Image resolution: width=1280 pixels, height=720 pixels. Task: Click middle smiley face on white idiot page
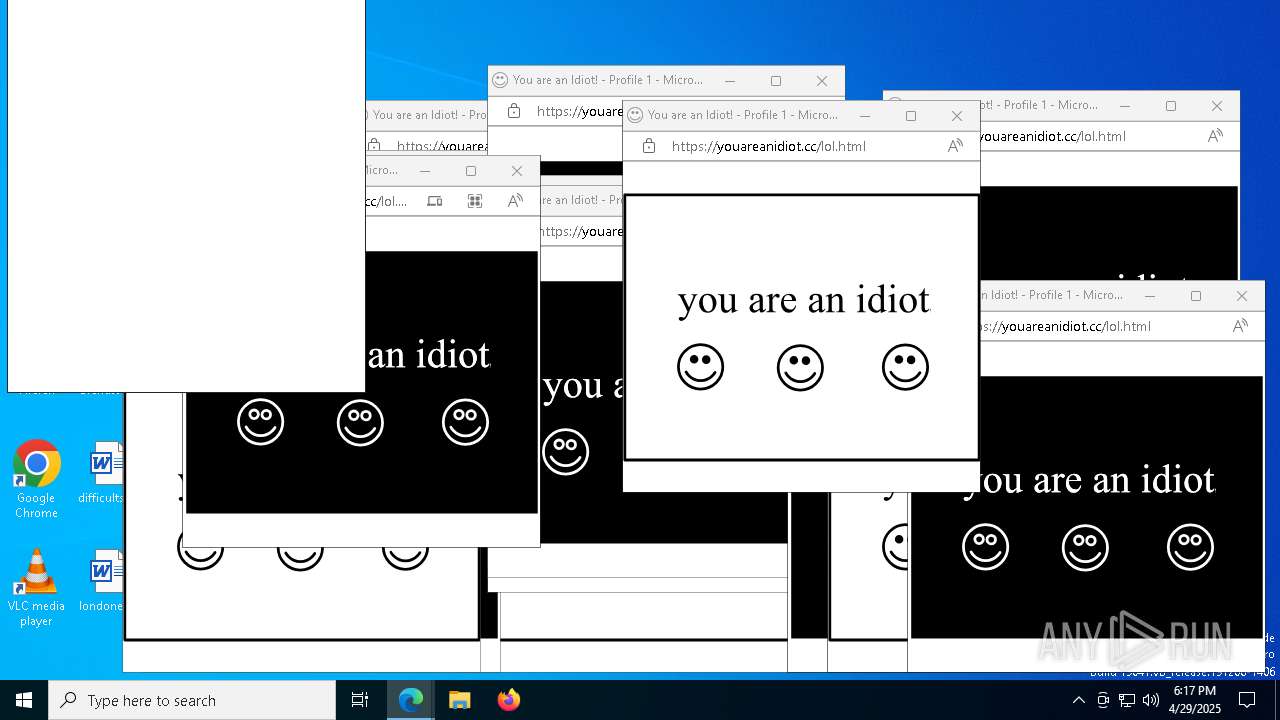(x=800, y=367)
